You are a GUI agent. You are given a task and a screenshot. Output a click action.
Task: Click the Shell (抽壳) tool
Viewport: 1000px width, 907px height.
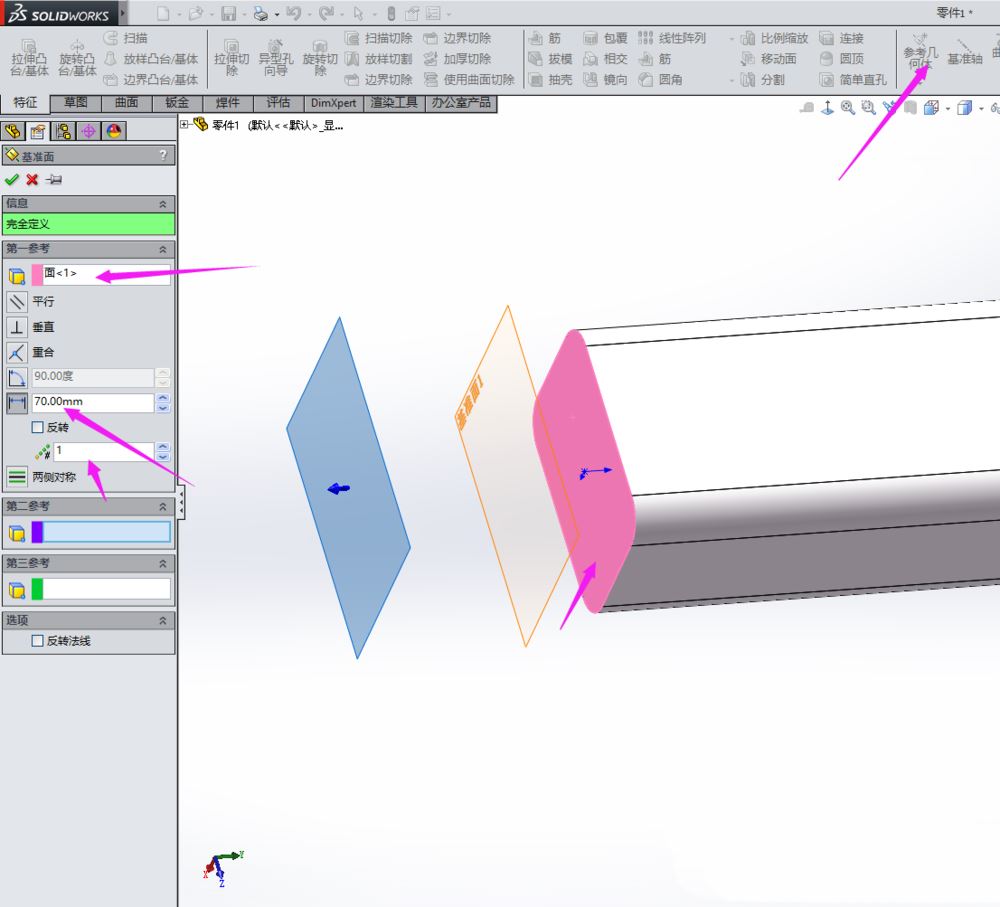(x=550, y=79)
